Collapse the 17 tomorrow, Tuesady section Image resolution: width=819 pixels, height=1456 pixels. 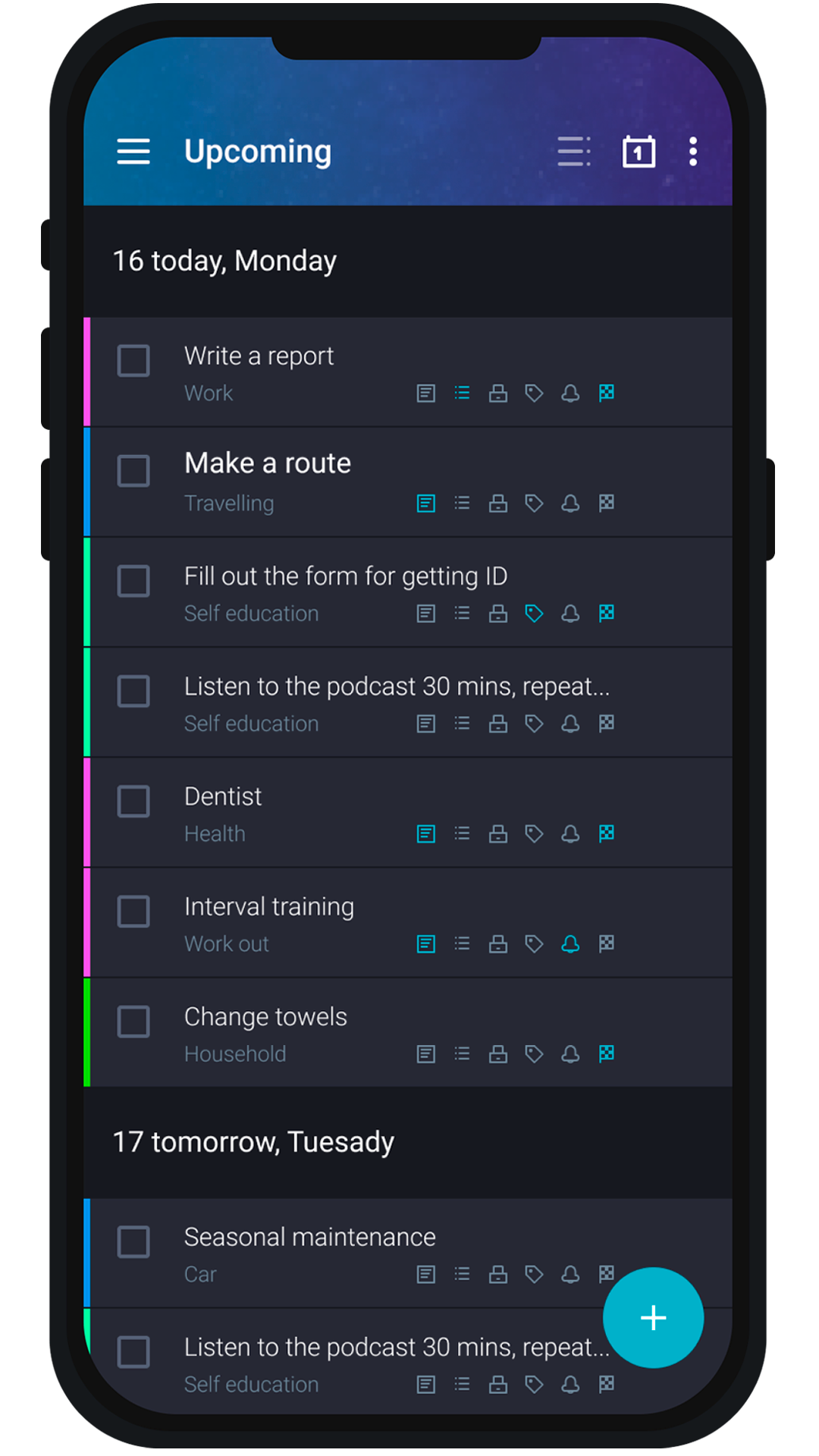tap(253, 1142)
